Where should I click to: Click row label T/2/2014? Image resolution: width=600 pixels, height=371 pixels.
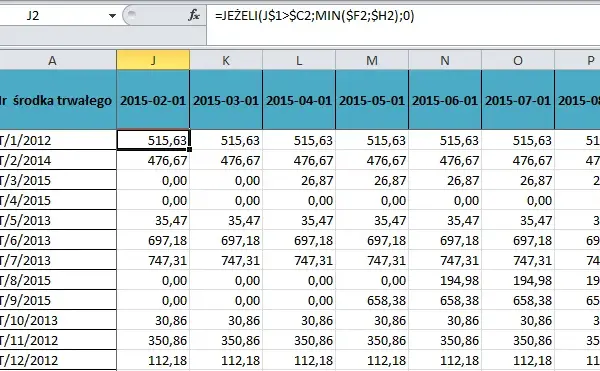(58, 160)
